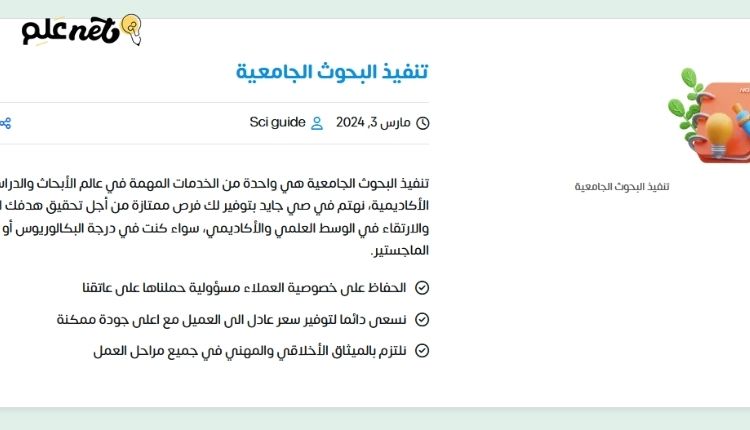Click the check icon beside the fair price line

422,319
